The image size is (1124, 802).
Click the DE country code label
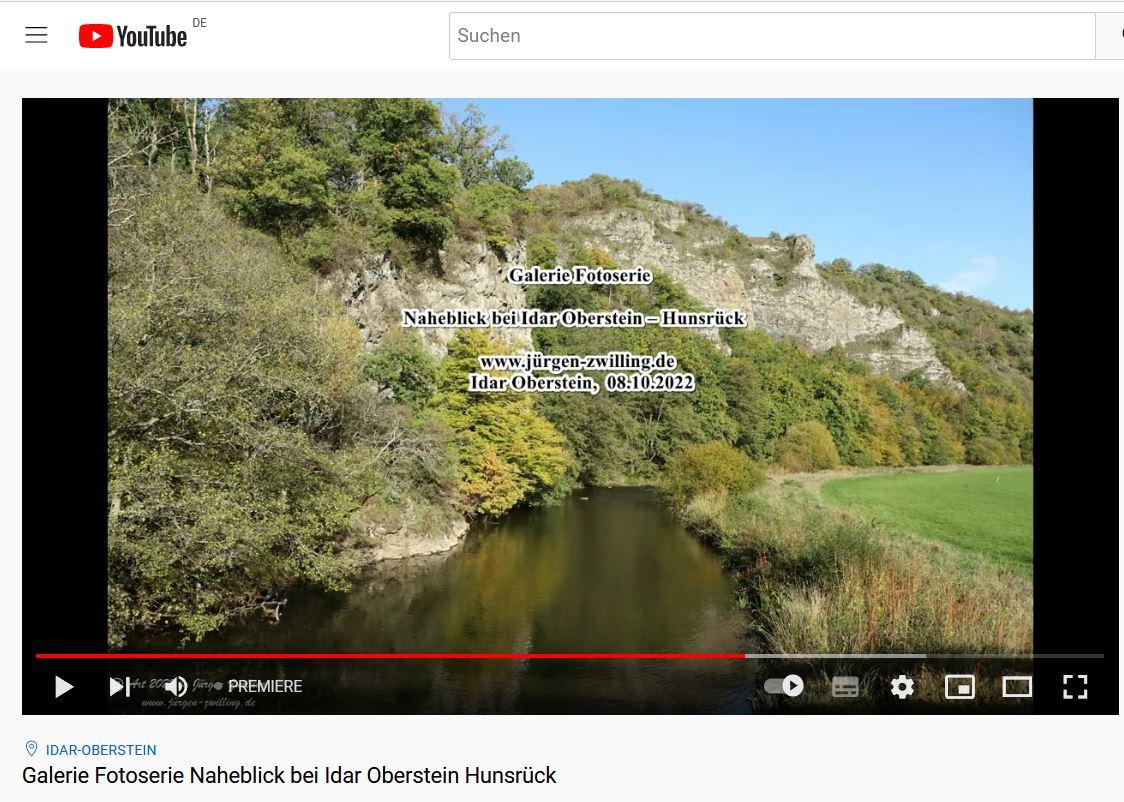tap(199, 23)
